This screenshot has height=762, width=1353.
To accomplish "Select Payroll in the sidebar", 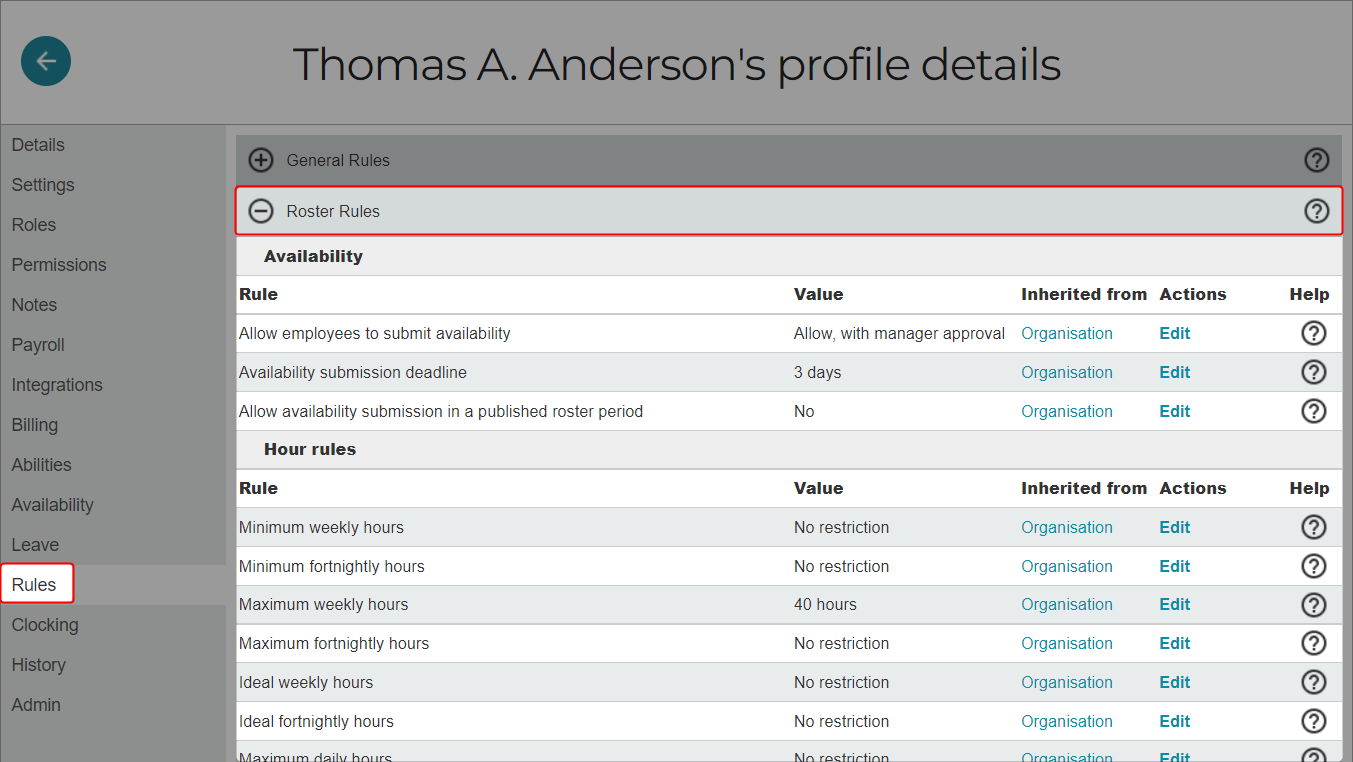I will pos(38,345).
